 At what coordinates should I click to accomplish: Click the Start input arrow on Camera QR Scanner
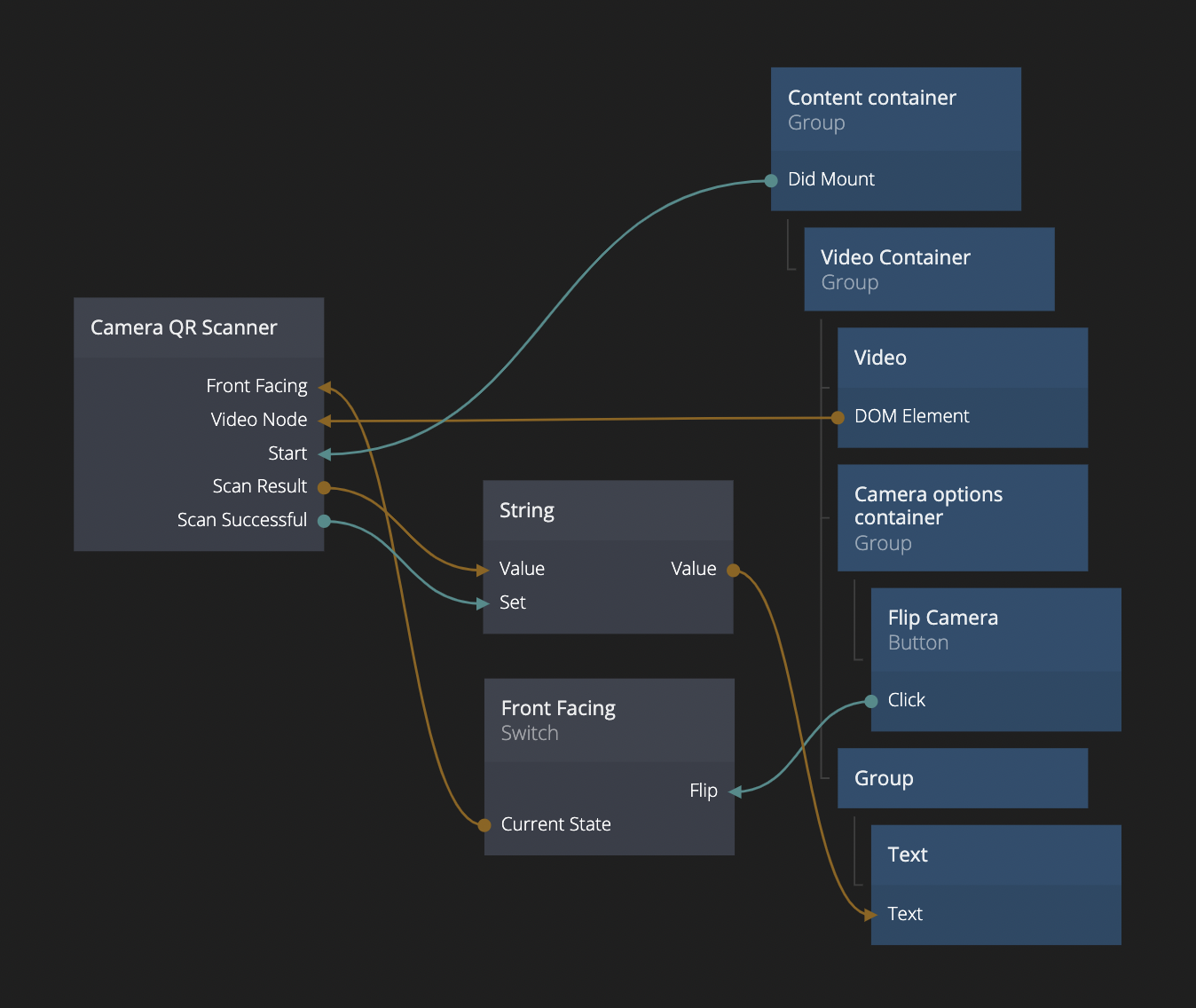(x=325, y=454)
